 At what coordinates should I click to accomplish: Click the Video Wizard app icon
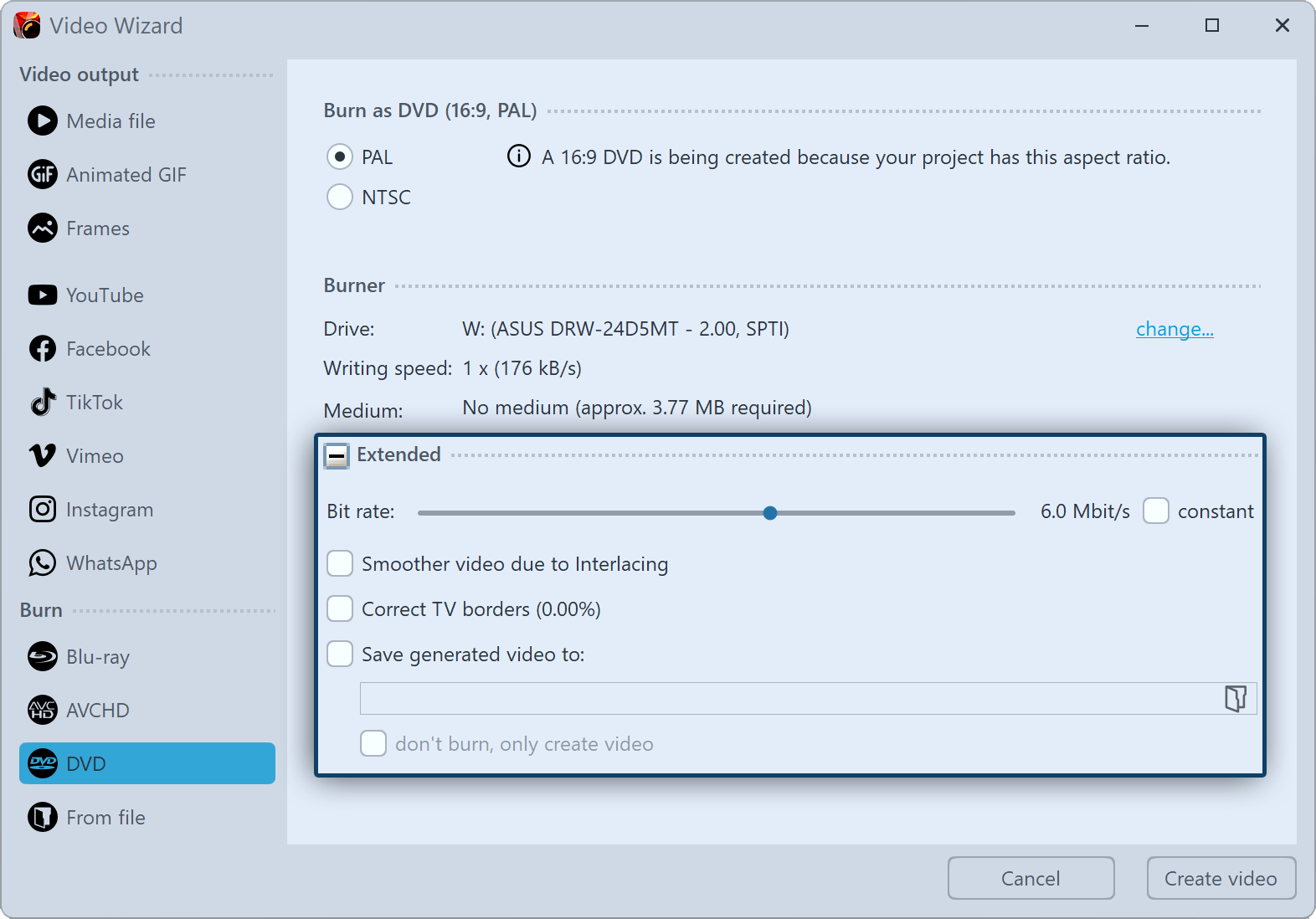click(27, 25)
